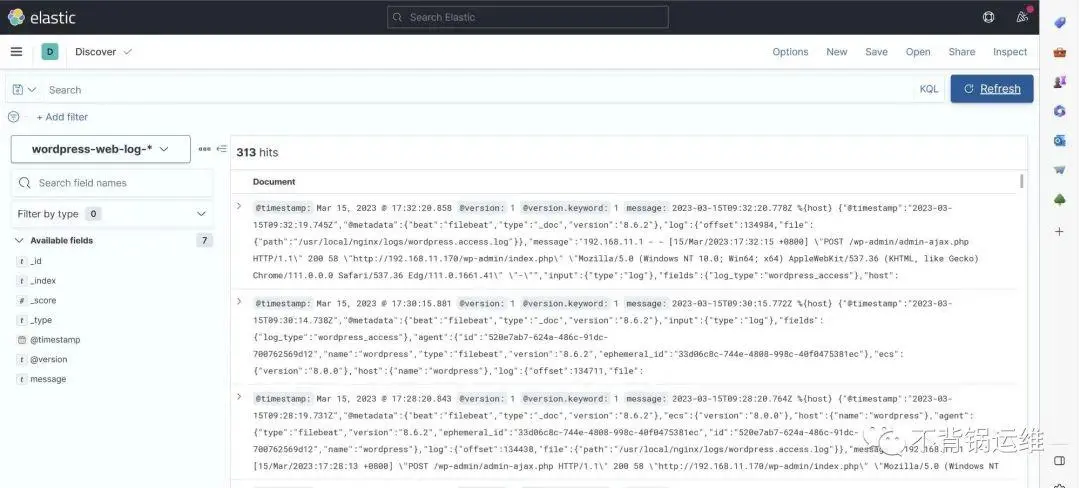Image resolution: width=1080 pixels, height=488 pixels.
Task: Add a sidebar app with plus icon
Action: 1060,231
